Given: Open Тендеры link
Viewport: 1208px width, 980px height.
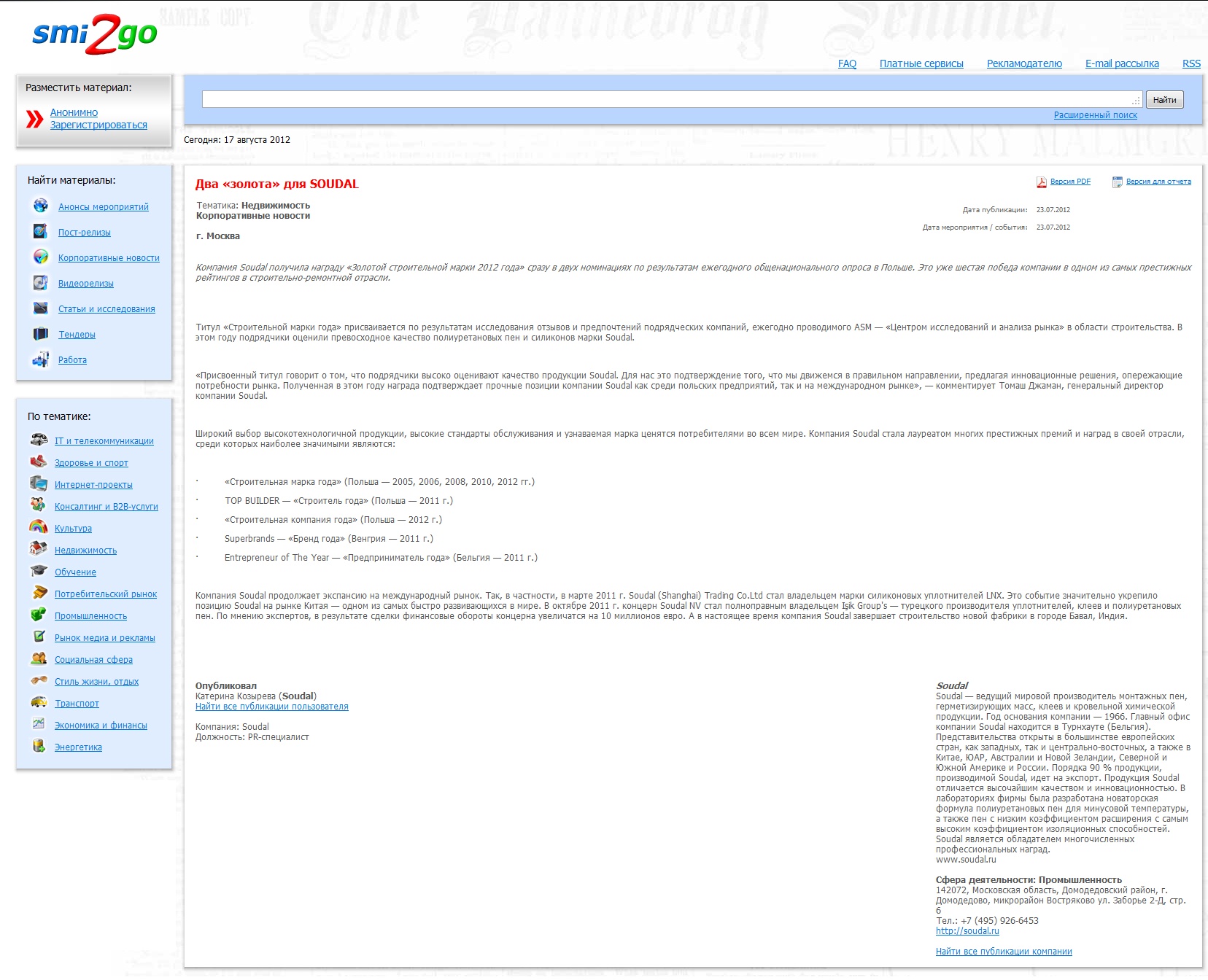Looking at the screenshot, I should coord(77,335).
